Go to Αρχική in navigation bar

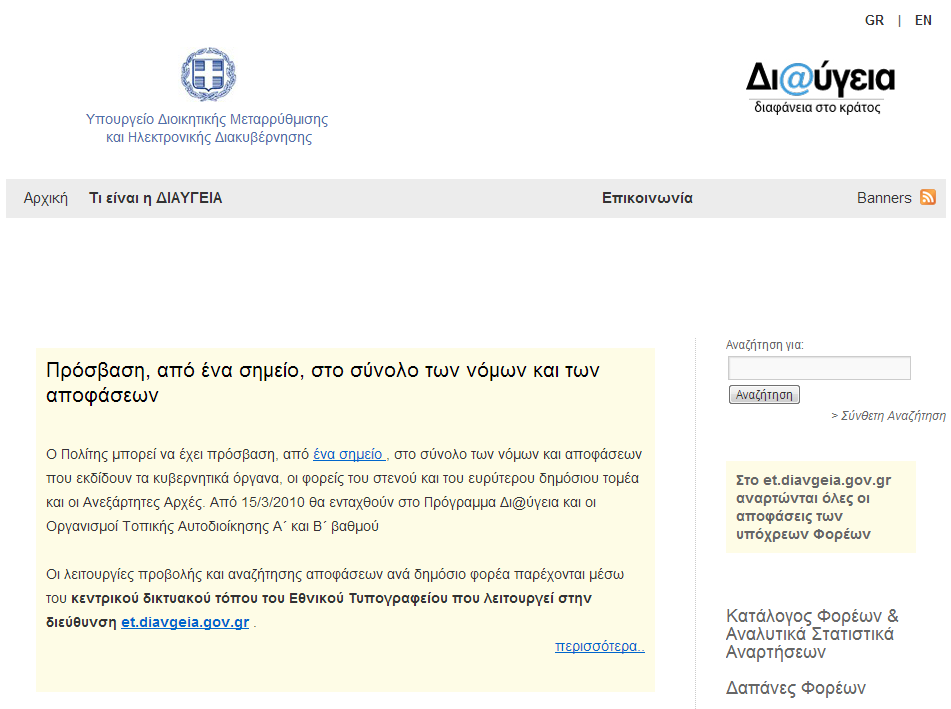[x=46, y=198]
